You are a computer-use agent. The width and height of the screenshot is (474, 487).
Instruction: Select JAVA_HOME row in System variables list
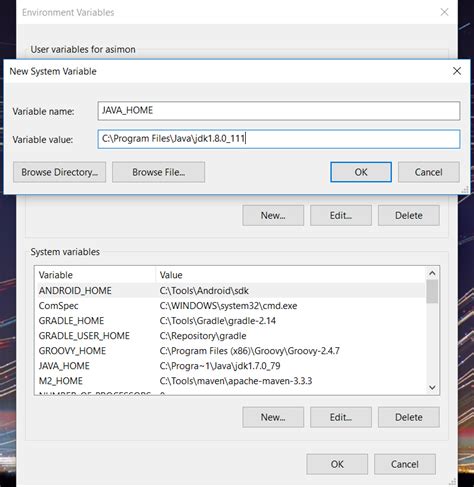point(230,366)
